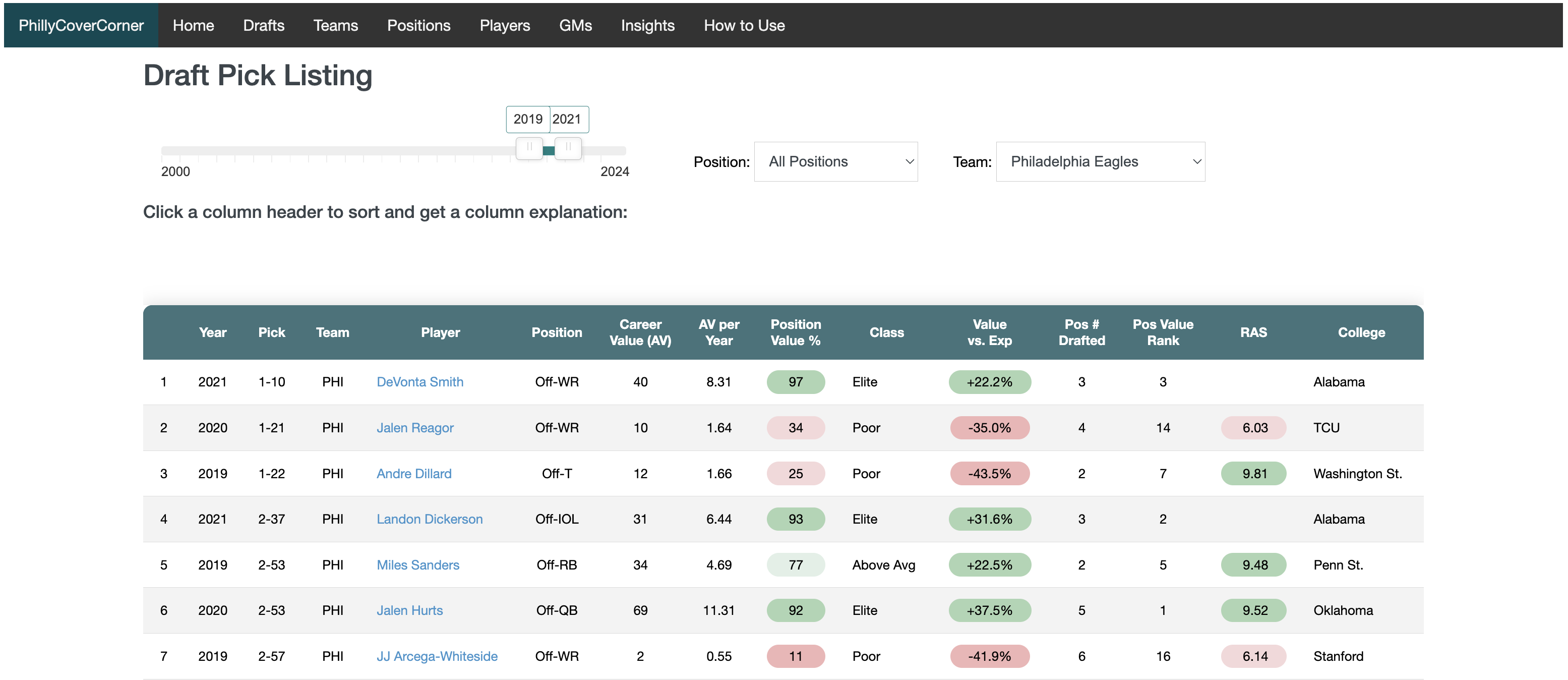Click the 2019 left slider handle
1568x680 pixels.
coord(529,147)
